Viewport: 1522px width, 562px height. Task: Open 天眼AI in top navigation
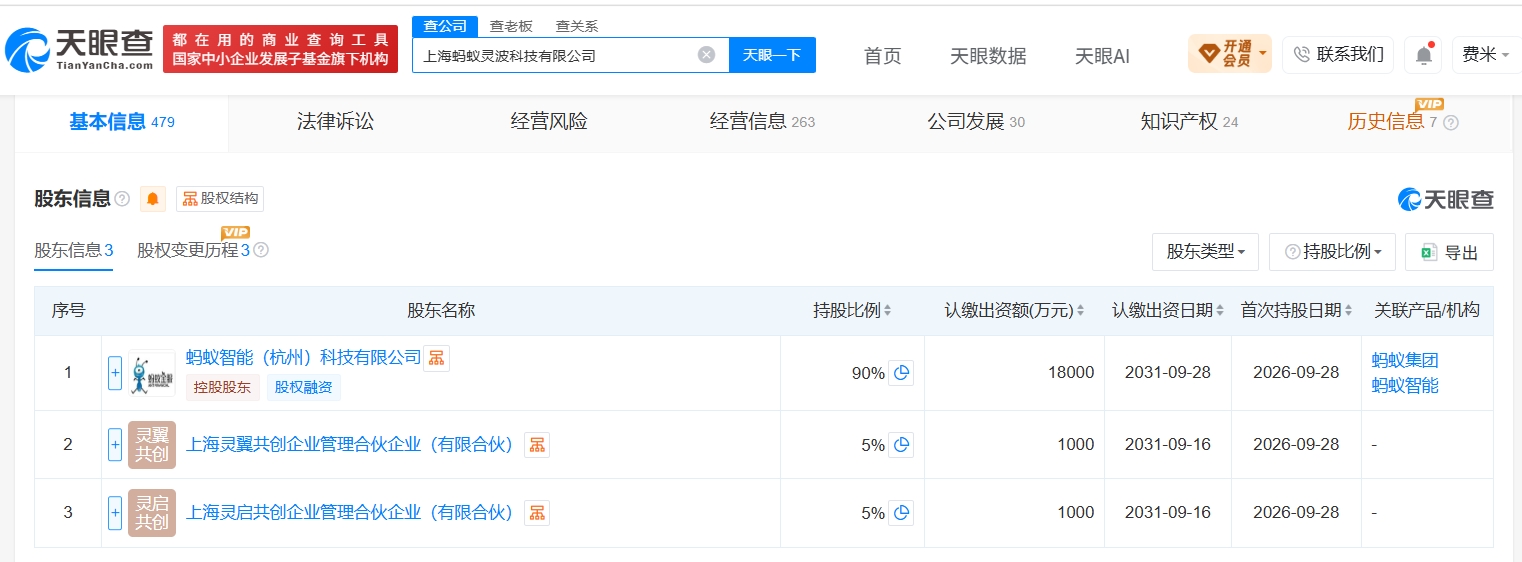(1102, 56)
